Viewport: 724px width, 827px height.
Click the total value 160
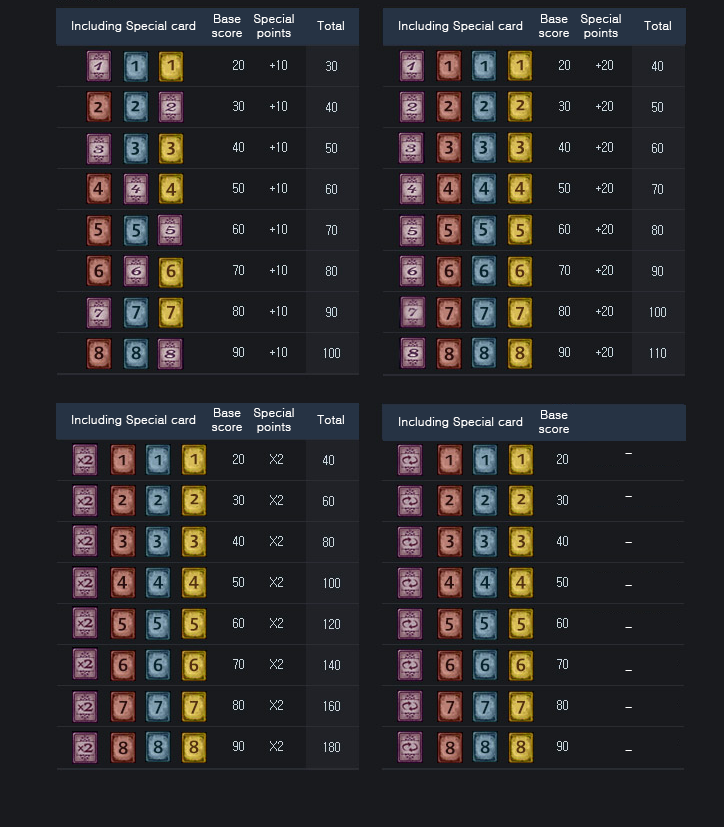[x=330, y=706]
